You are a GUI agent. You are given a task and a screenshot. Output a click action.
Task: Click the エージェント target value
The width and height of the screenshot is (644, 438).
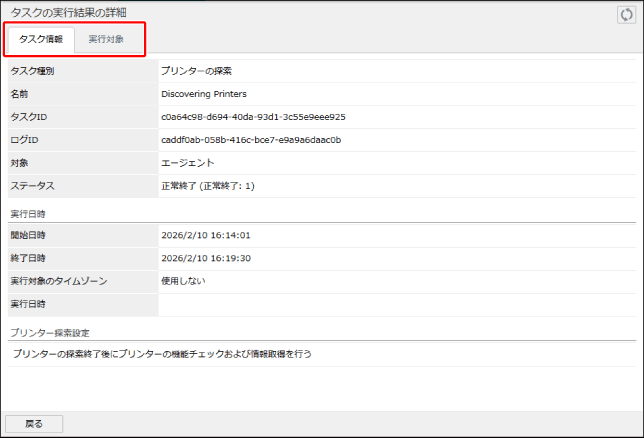point(187,163)
